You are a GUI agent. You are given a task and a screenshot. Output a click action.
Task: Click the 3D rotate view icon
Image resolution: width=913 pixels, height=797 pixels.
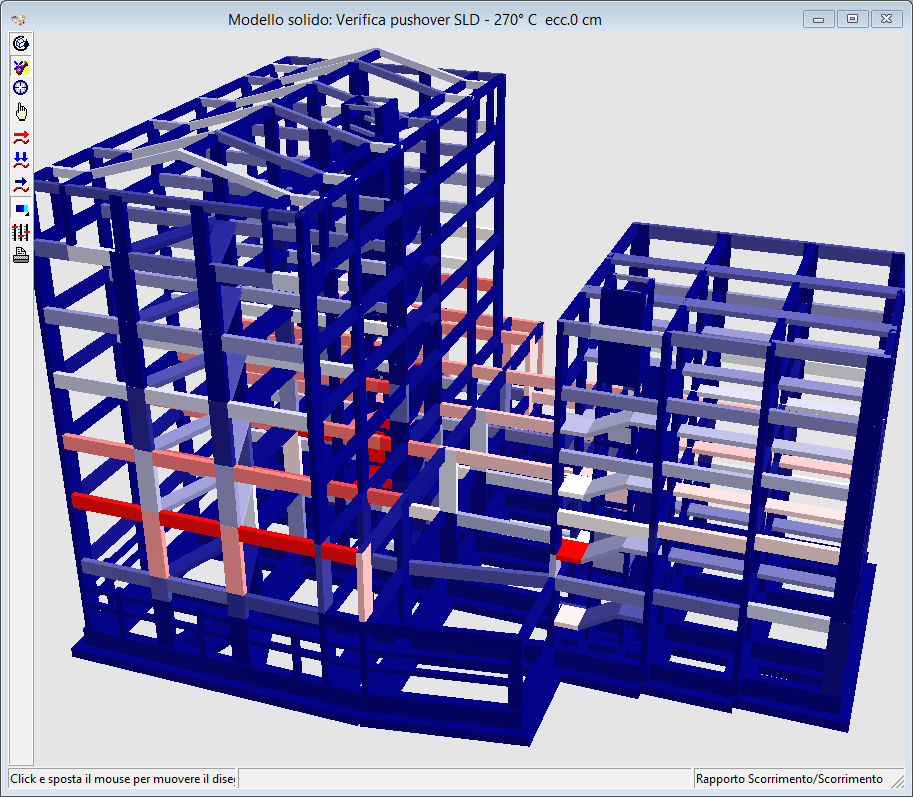[20, 43]
